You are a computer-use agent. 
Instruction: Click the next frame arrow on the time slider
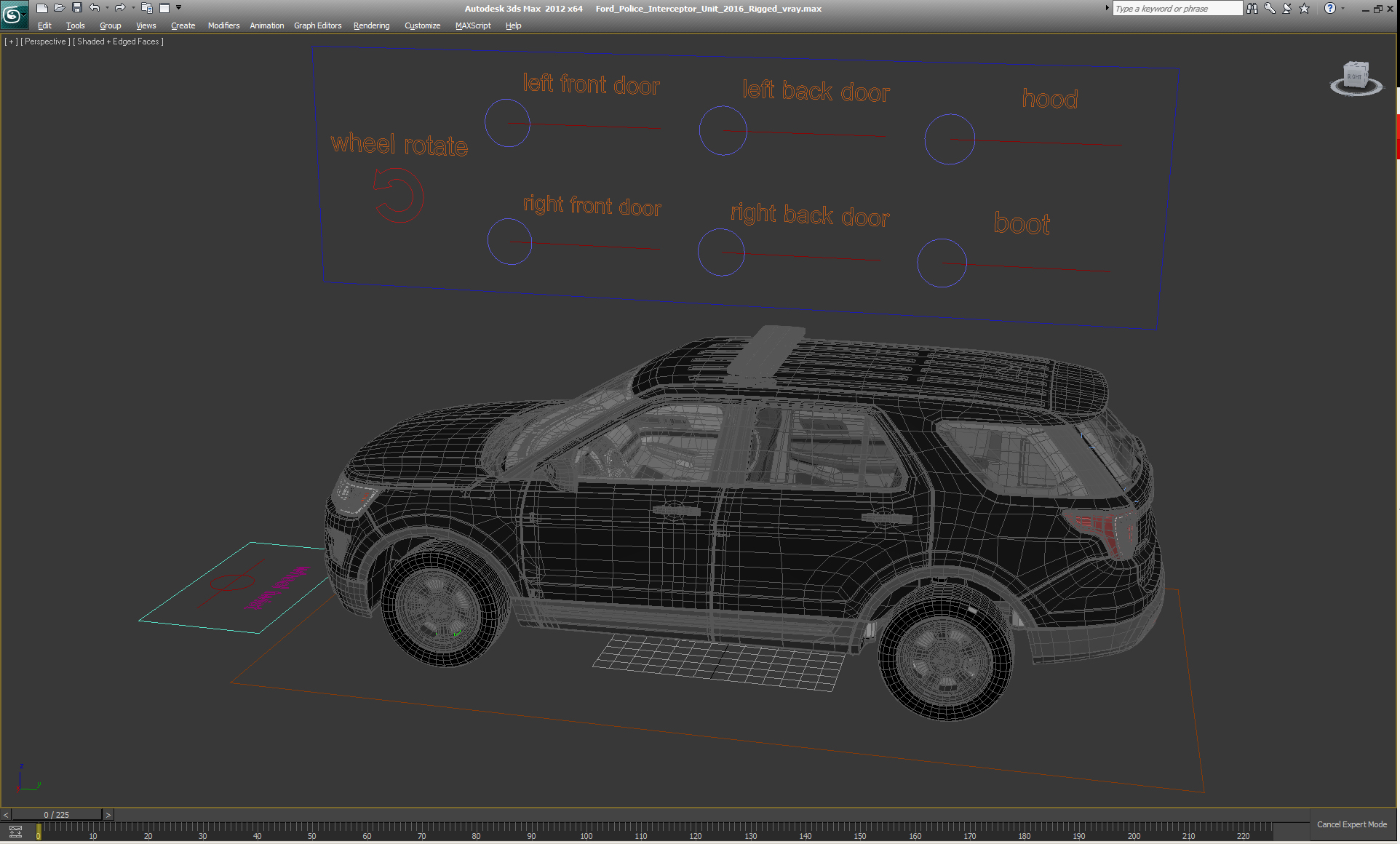click(108, 815)
